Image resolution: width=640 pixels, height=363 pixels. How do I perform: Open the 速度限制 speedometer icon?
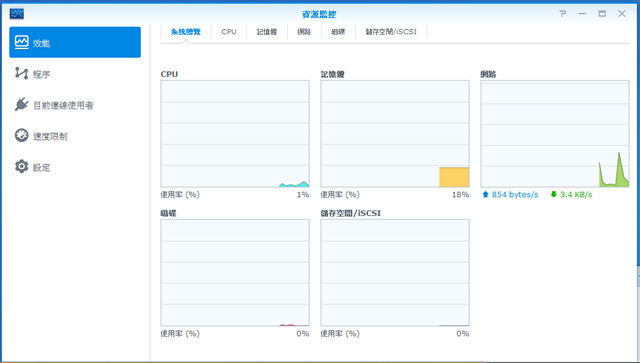pyautogui.click(x=22, y=136)
